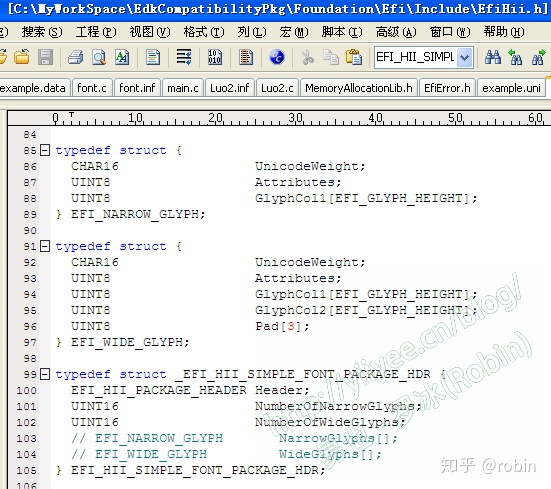The width and height of the screenshot is (551, 489).
Task: Click in the EFI_HII_SIMPL find text field
Action: 416,57
